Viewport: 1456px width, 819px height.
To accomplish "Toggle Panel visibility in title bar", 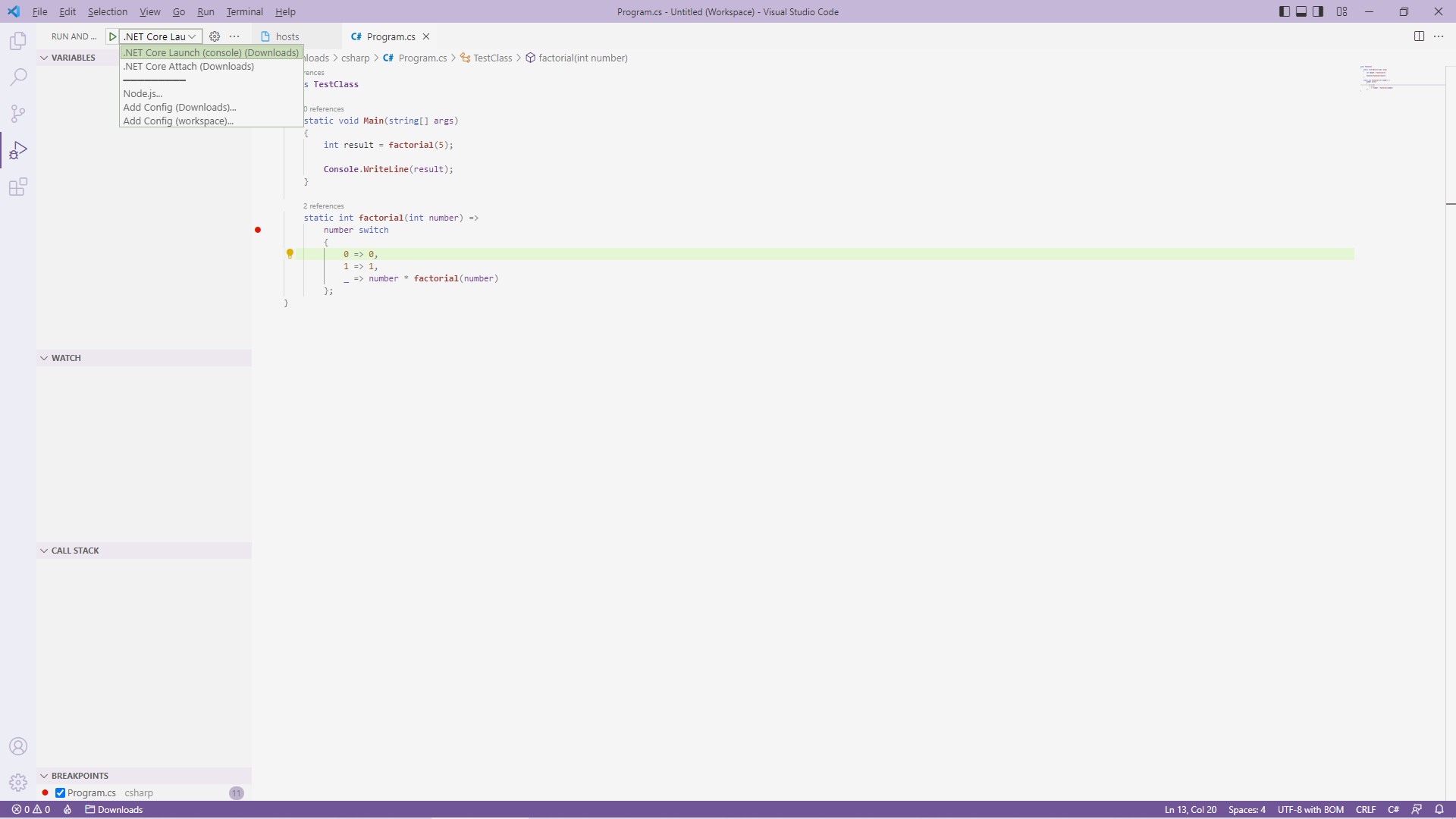I will point(1301,11).
